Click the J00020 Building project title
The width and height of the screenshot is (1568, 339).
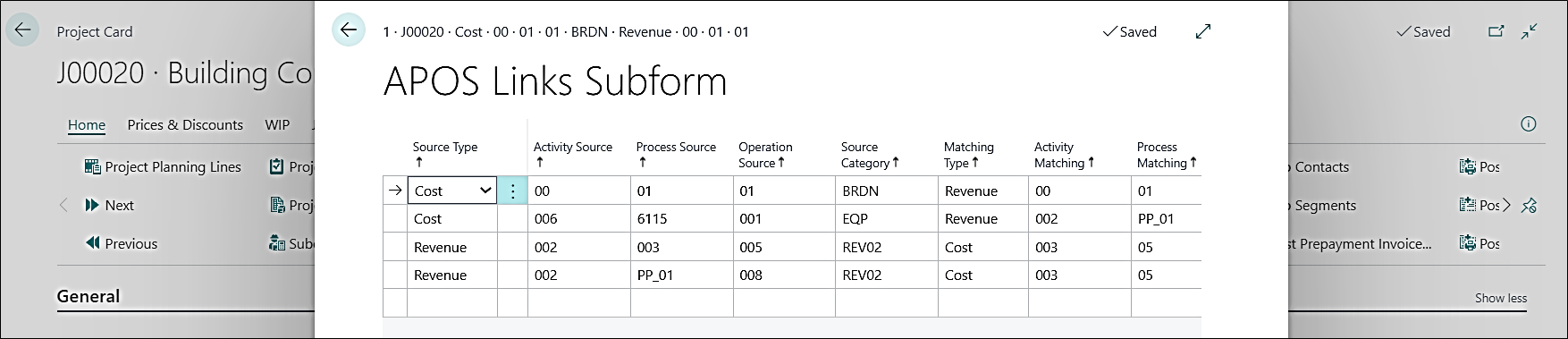pyautogui.click(x=185, y=73)
